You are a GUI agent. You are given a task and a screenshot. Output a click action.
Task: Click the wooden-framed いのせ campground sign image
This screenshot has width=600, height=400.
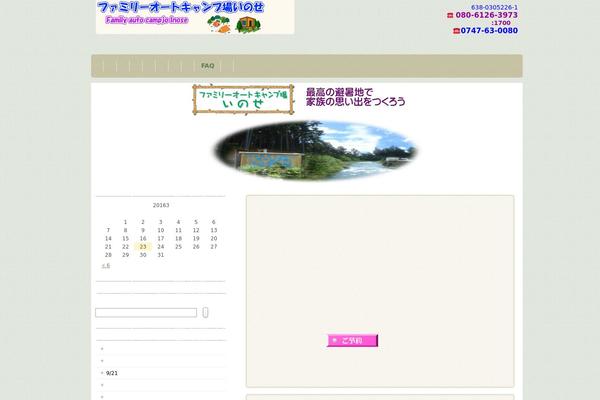click(243, 100)
